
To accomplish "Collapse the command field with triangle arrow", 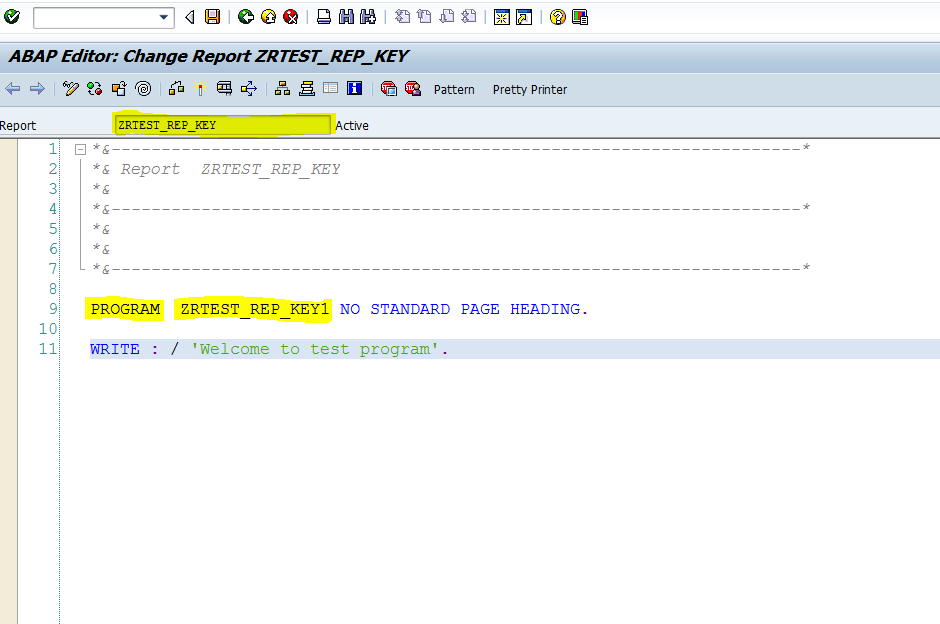I will 190,17.
